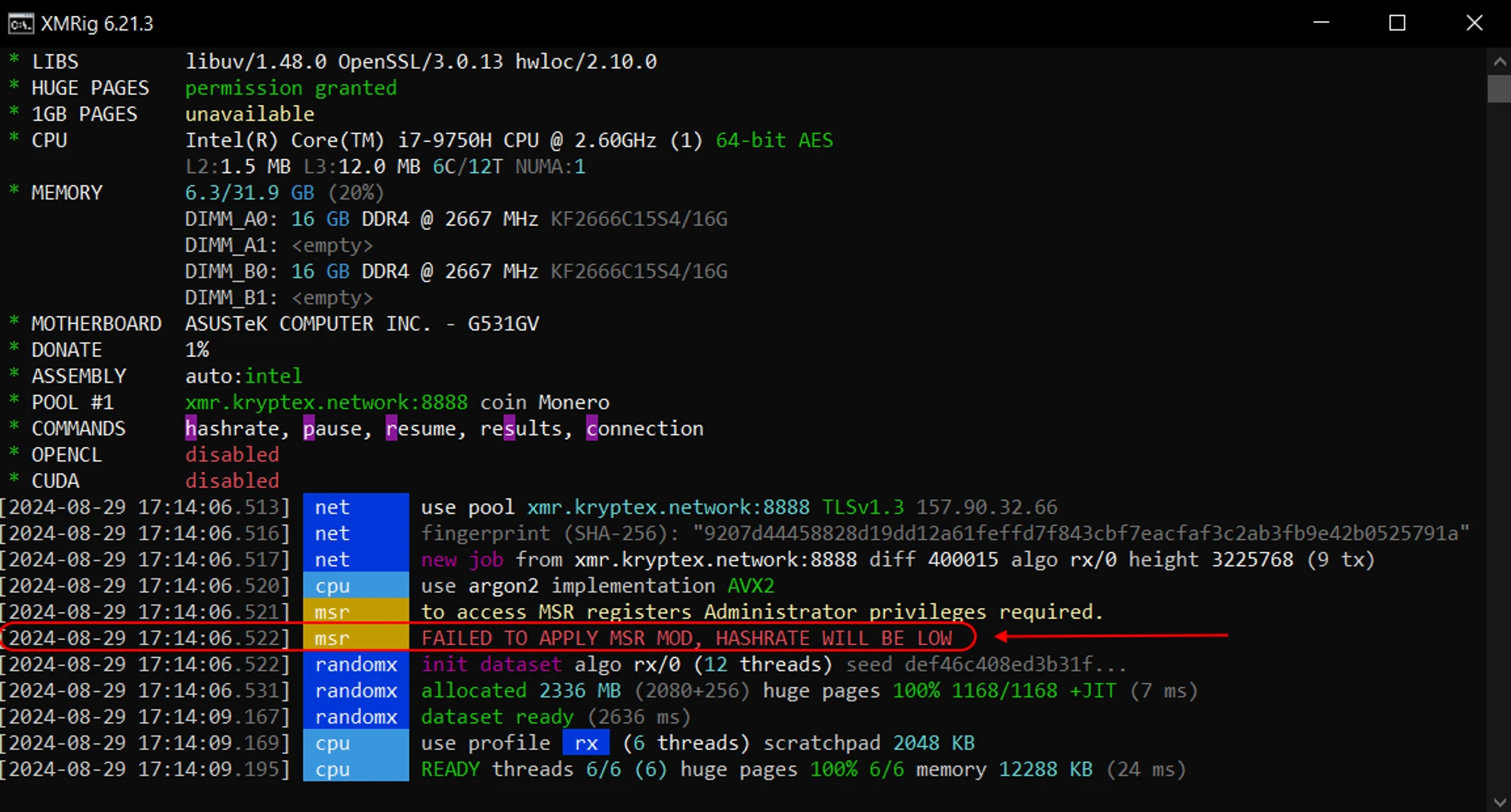Image resolution: width=1511 pixels, height=812 pixels.
Task: Click the XMRig console icon in title bar
Action: (20, 24)
